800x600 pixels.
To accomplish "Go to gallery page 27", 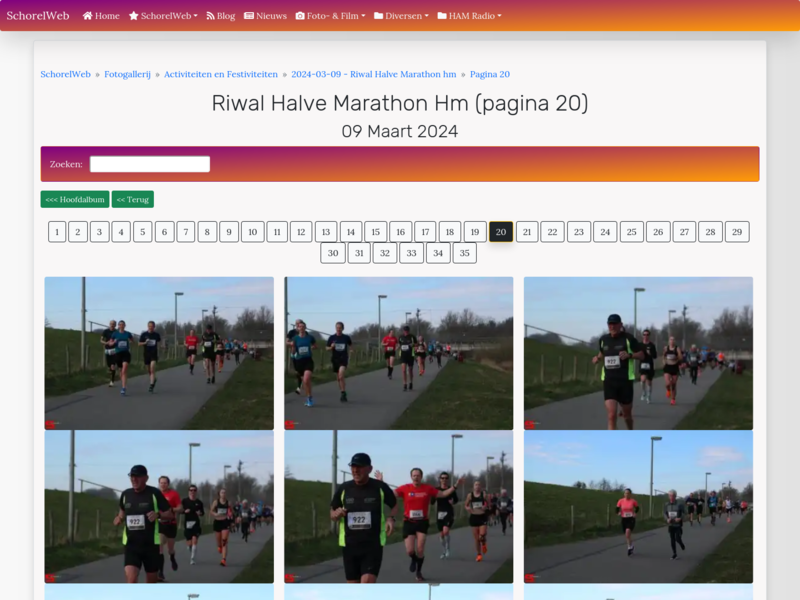I will pyautogui.click(x=684, y=232).
